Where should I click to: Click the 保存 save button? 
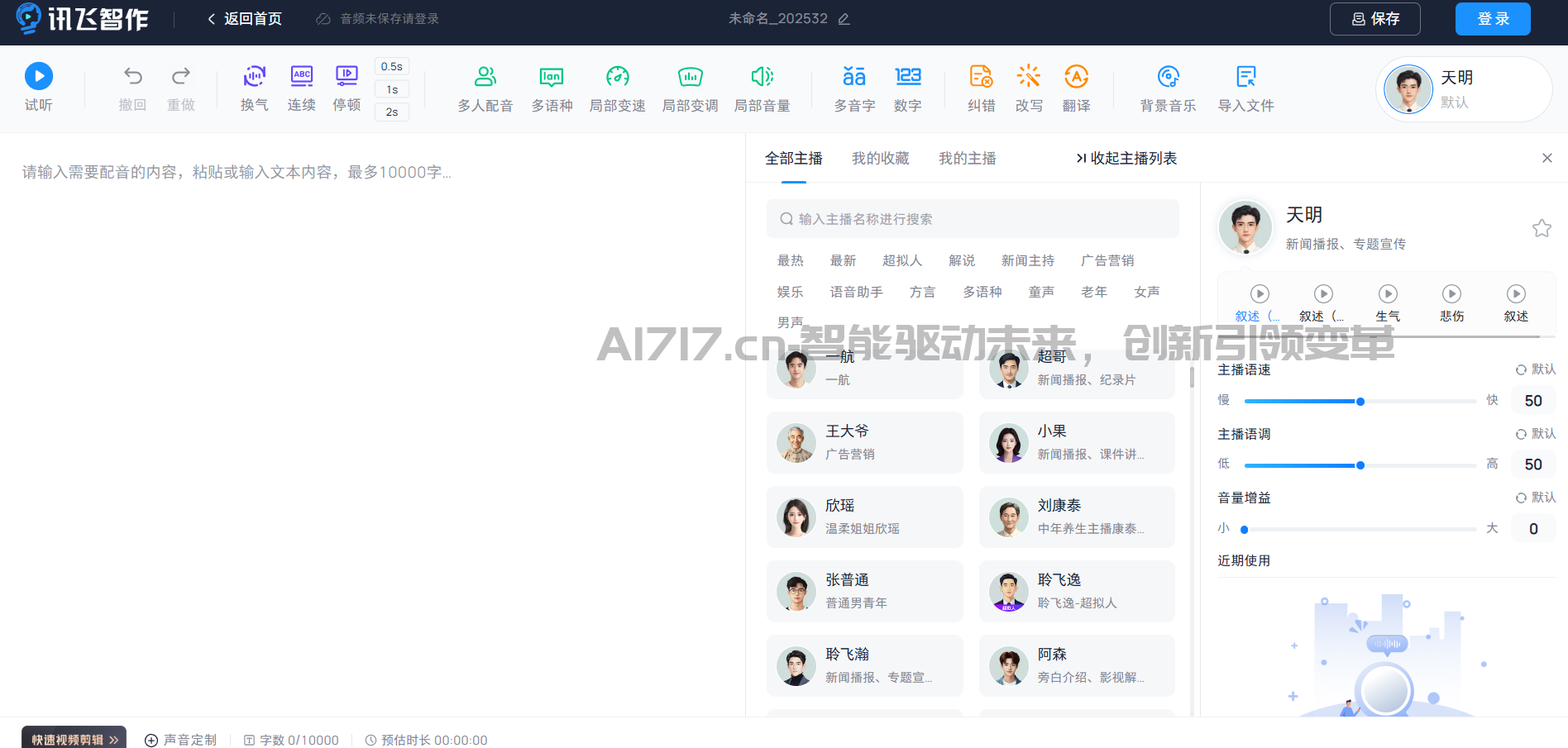(x=1374, y=19)
